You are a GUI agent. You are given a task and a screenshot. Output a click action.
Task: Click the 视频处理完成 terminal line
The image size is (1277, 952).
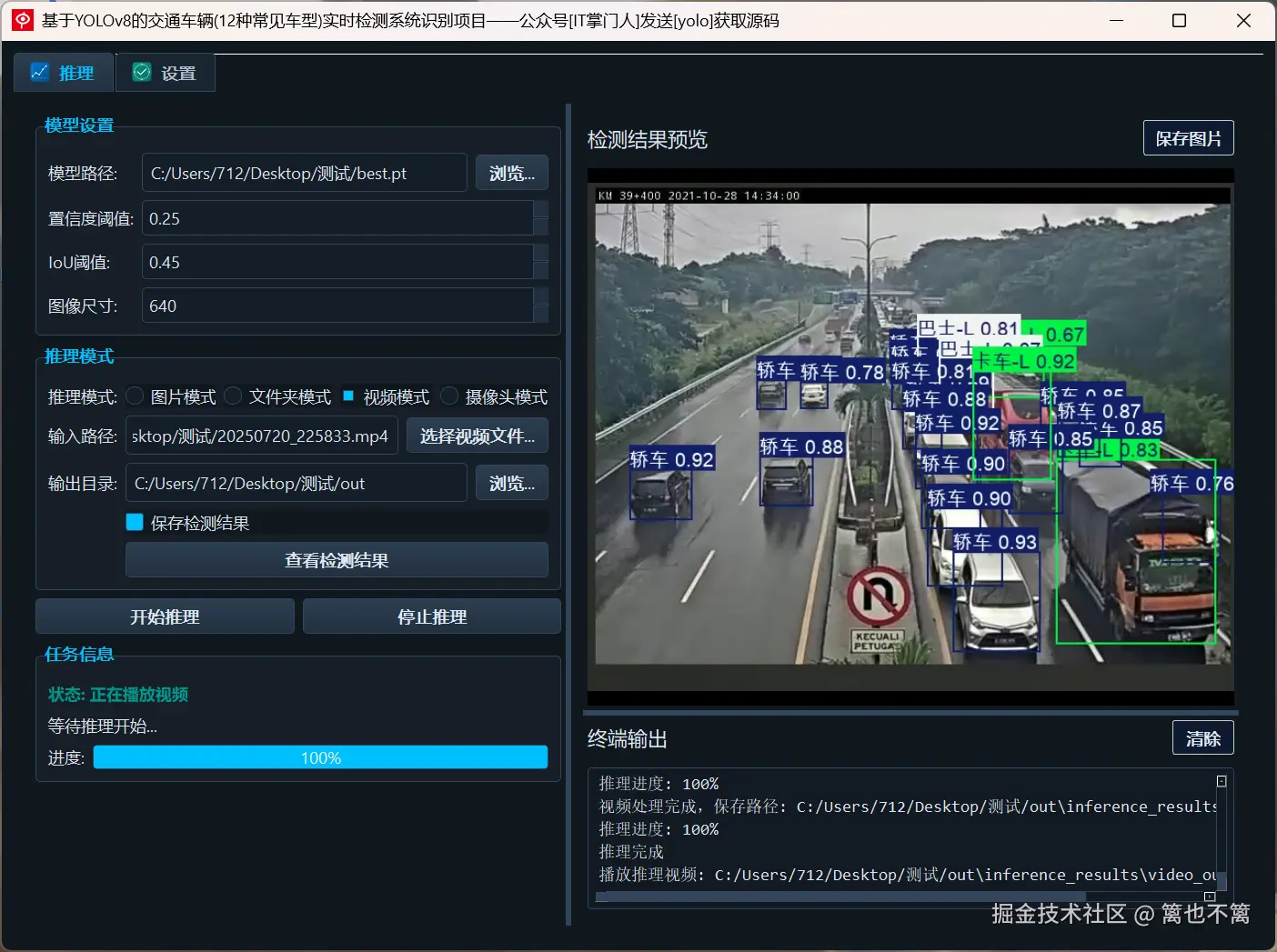coord(908,807)
